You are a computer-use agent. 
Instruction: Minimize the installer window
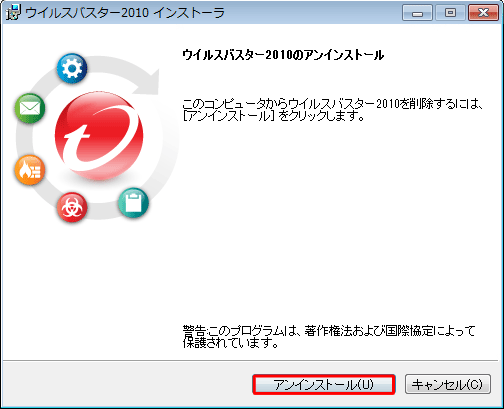417,13
